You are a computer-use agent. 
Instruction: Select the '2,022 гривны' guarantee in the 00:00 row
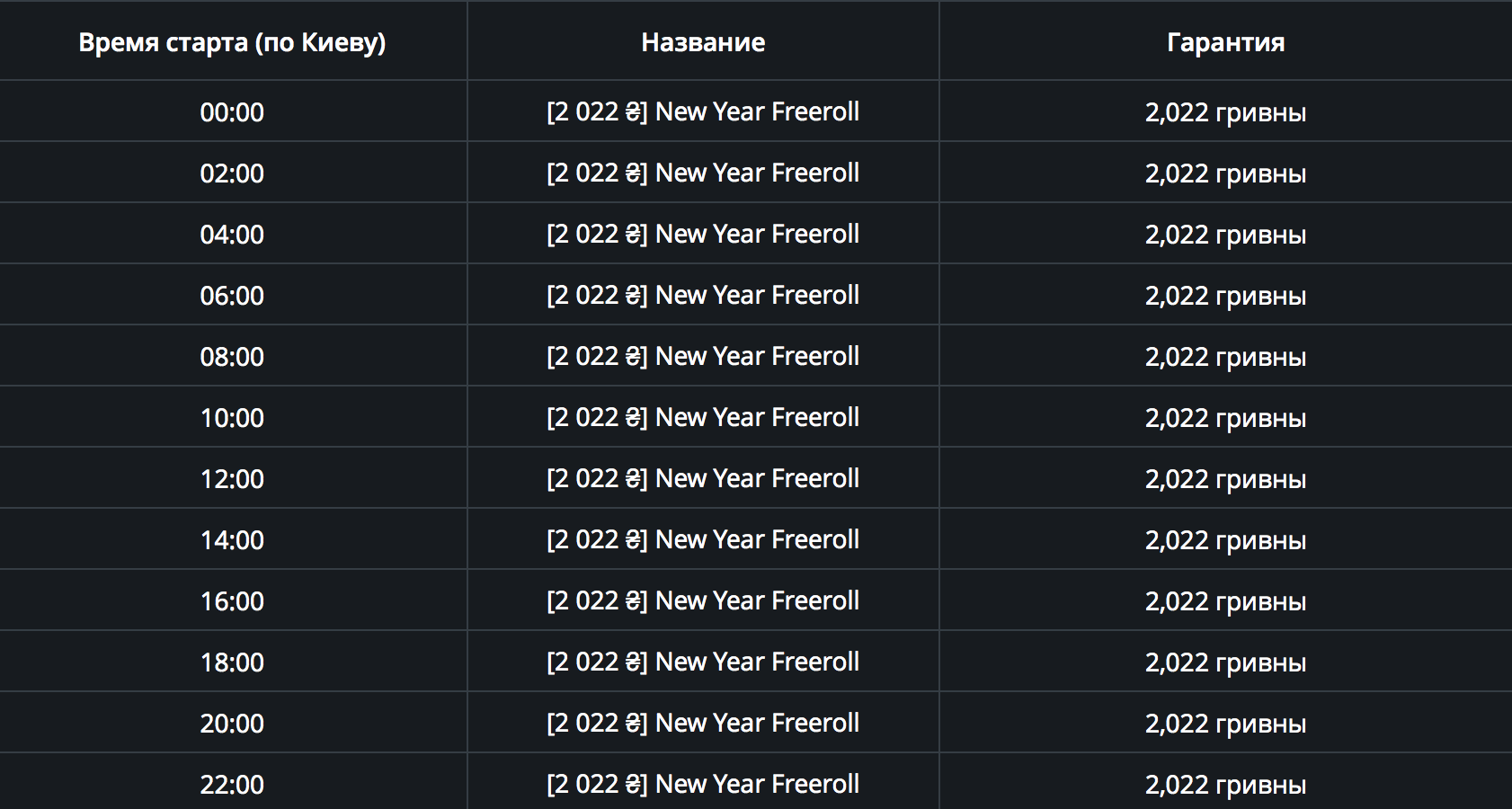point(1225,112)
